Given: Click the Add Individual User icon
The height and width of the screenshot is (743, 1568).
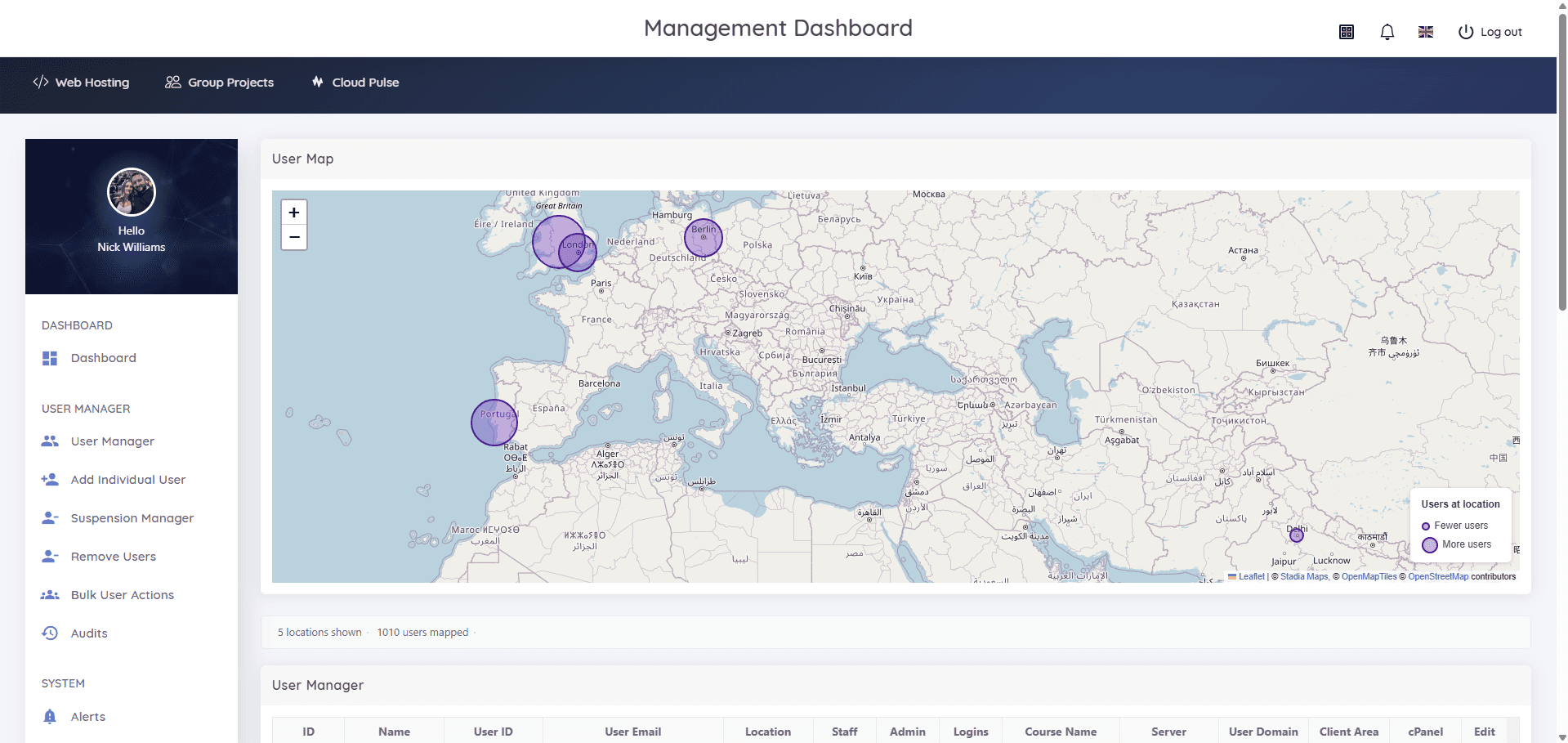Looking at the screenshot, I should click(x=50, y=480).
